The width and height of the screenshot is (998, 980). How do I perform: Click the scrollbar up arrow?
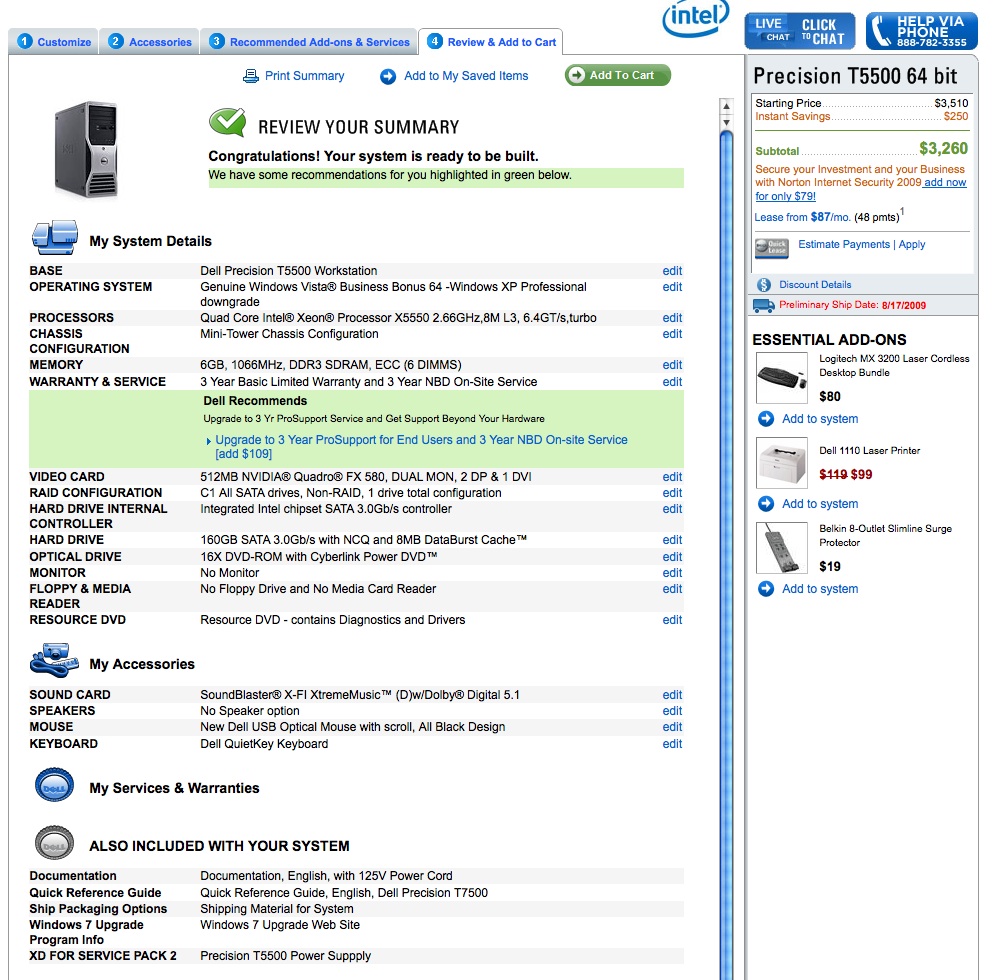(726, 106)
